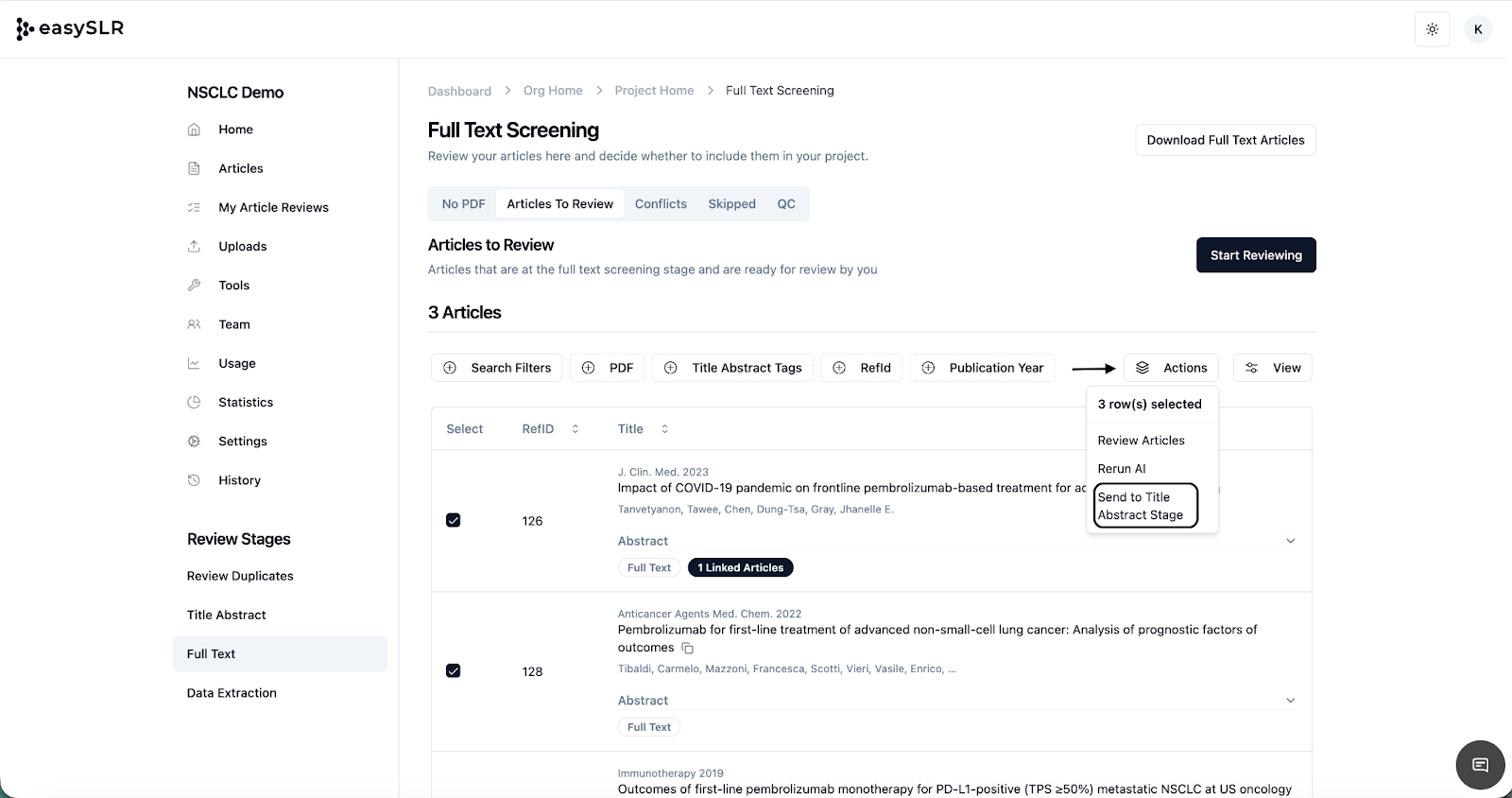Image resolution: width=1512 pixels, height=798 pixels.
Task: Select Send to Title Abstract Stage
Action: (1145, 506)
